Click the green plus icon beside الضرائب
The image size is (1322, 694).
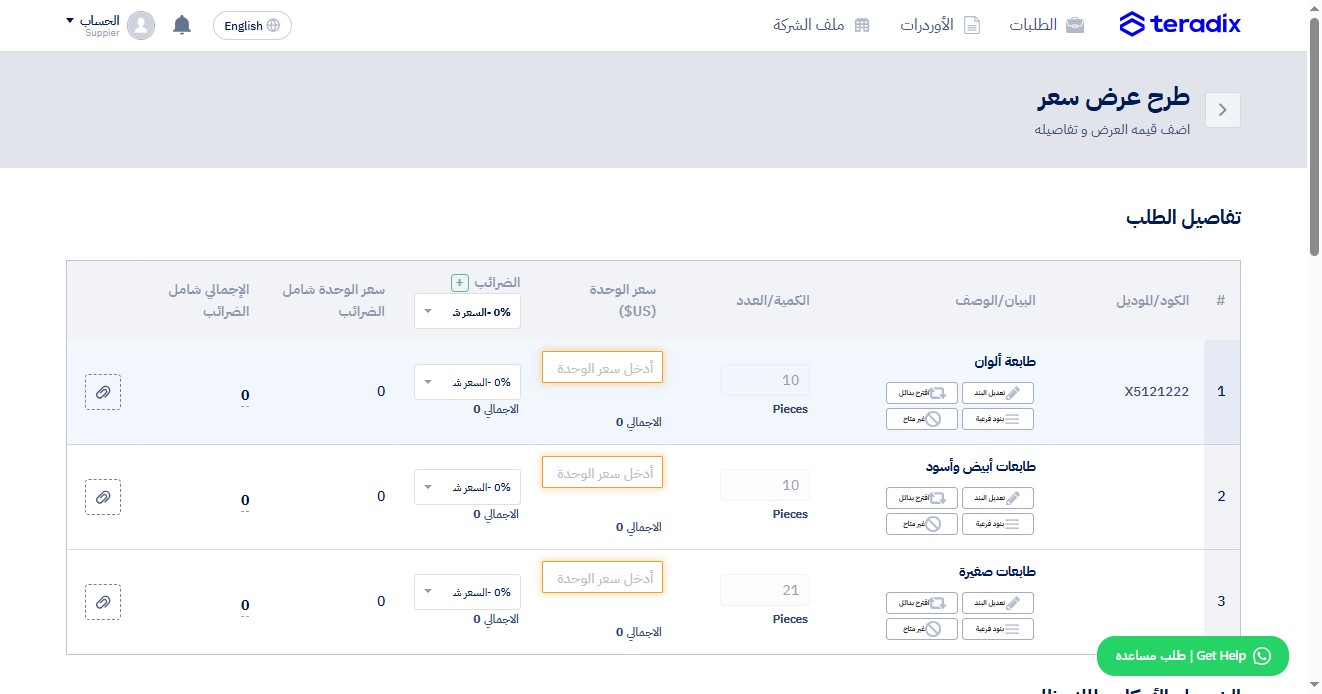click(x=459, y=283)
